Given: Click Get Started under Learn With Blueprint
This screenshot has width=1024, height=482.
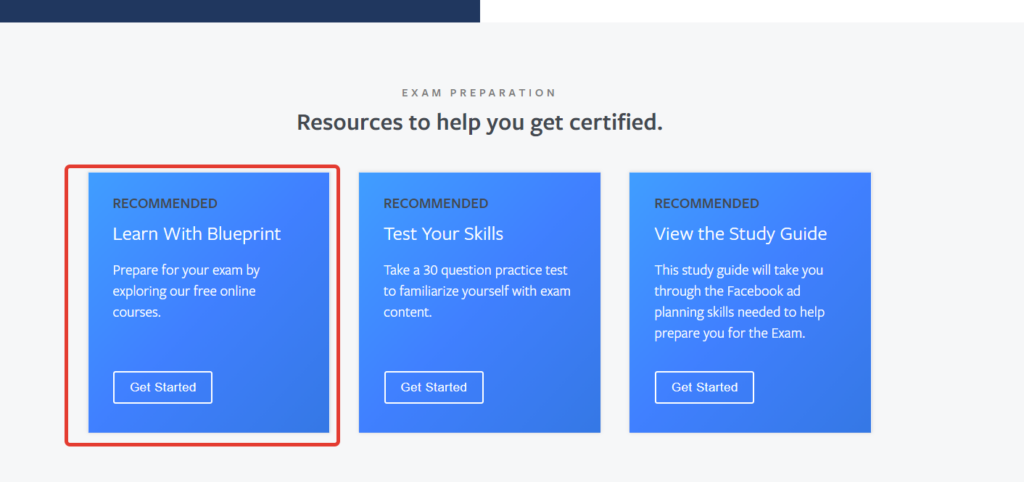Looking at the screenshot, I should click(163, 387).
